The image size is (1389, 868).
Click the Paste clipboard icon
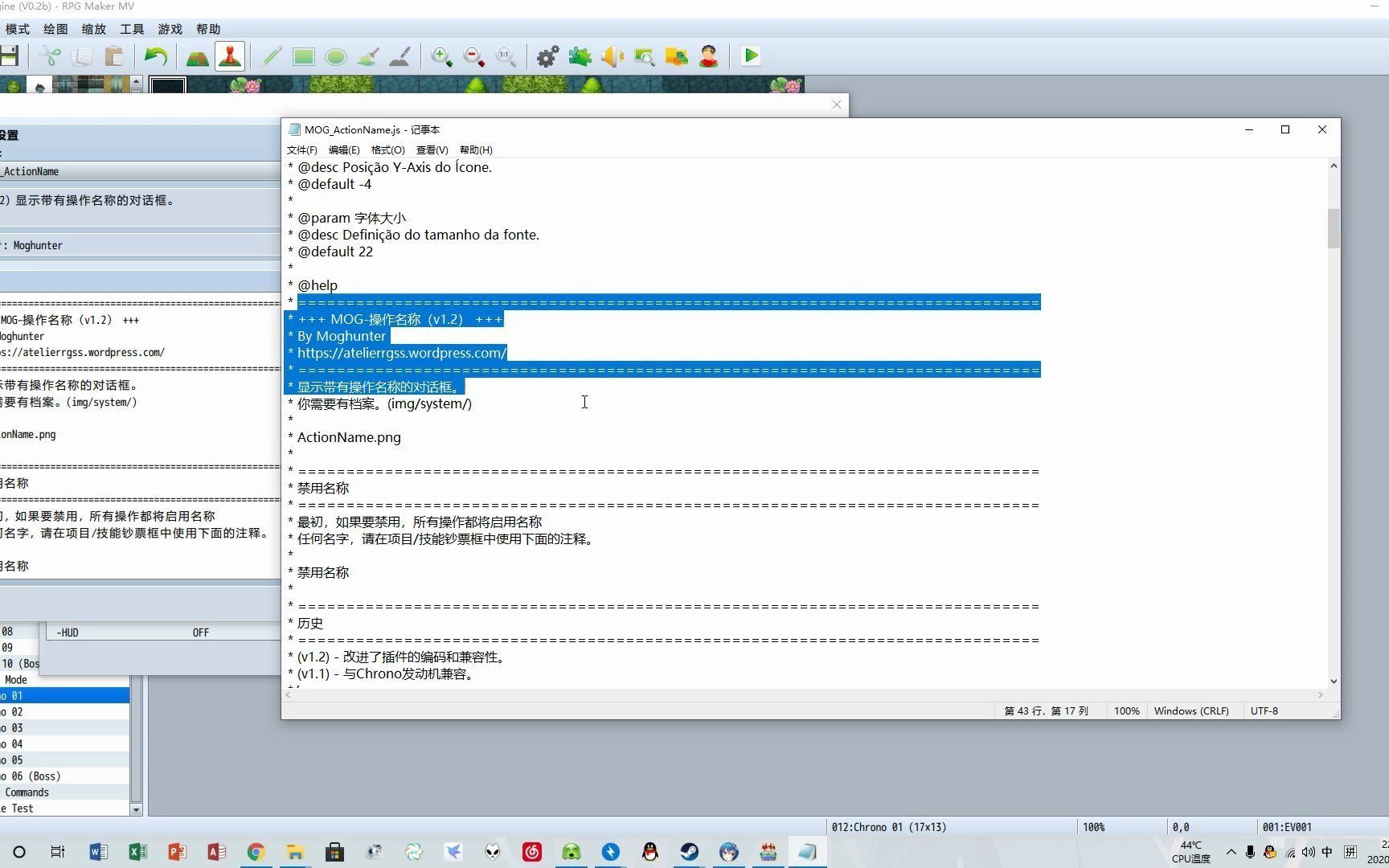[114, 56]
